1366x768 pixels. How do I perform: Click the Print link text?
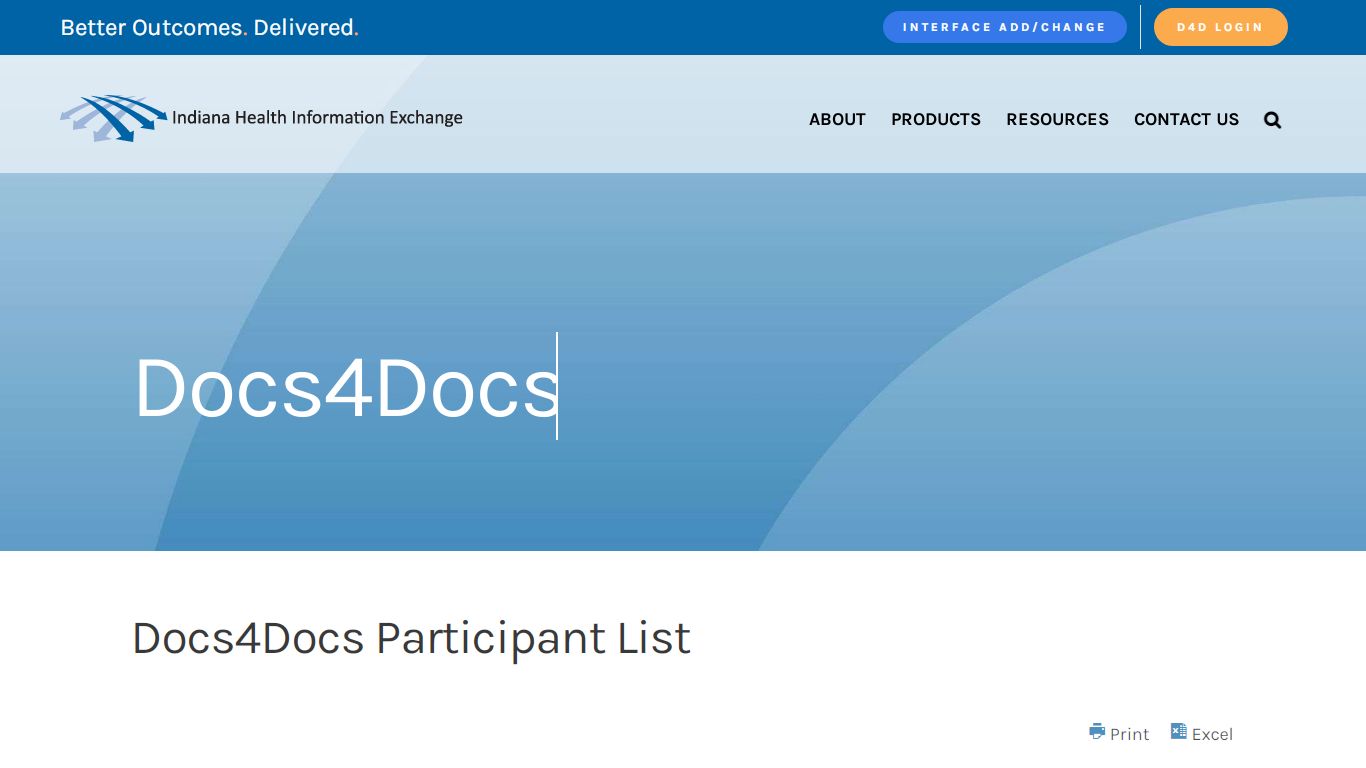[x=1130, y=734]
